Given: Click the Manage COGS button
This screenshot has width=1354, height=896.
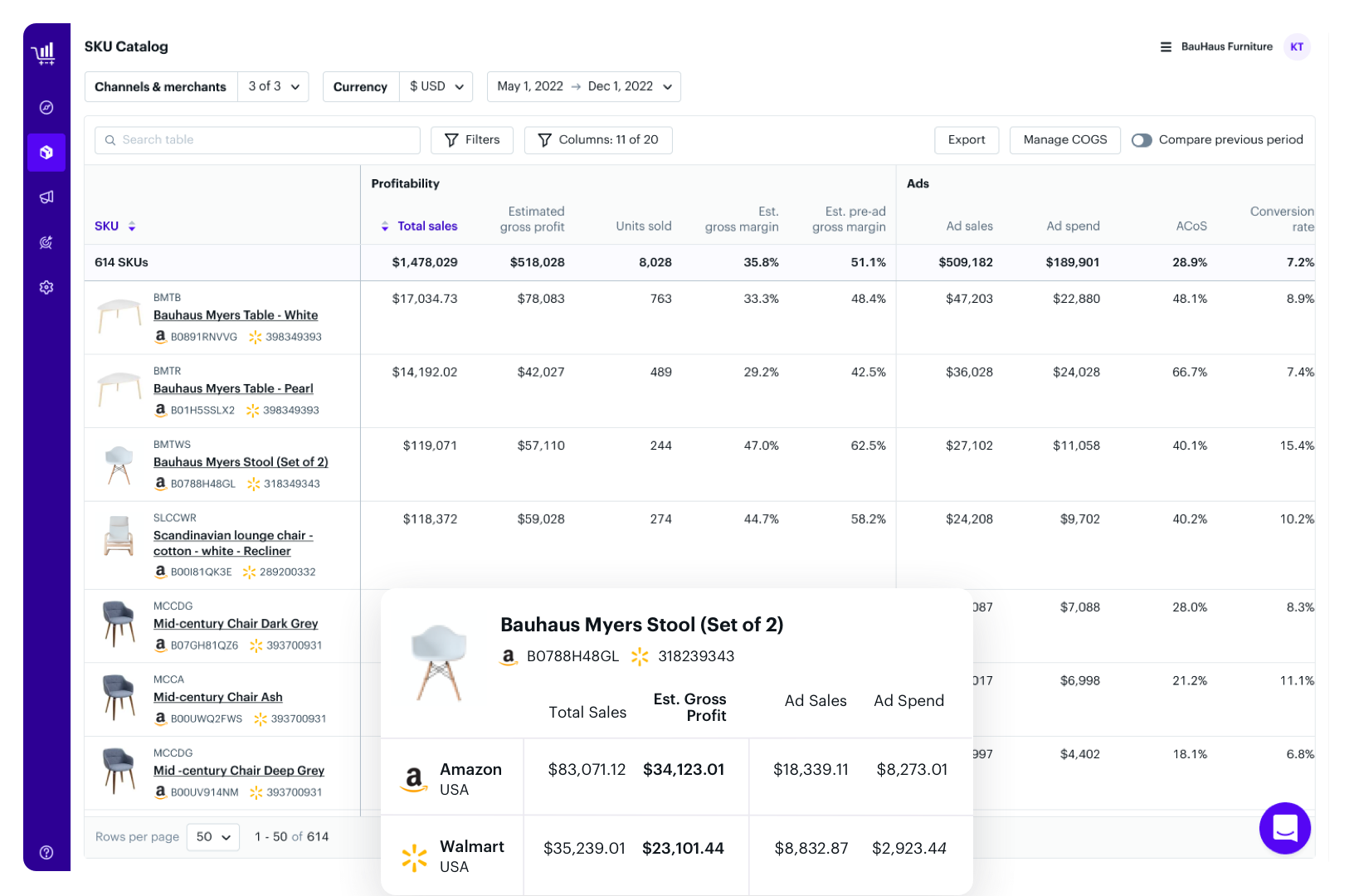Looking at the screenshot, I should click(x=1065, y=140).
